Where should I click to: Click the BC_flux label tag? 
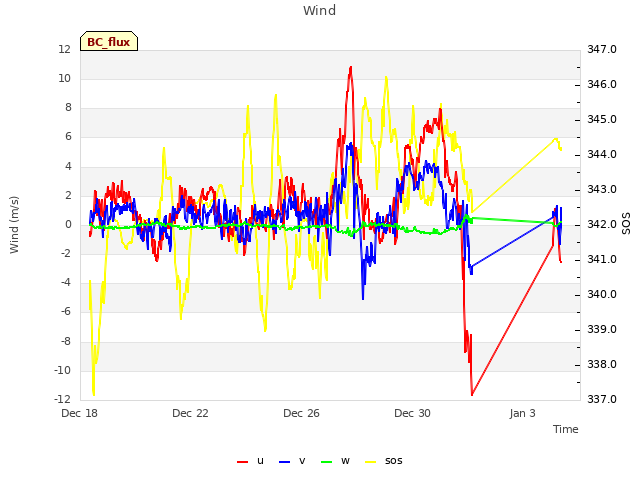[x=109, y=41]
